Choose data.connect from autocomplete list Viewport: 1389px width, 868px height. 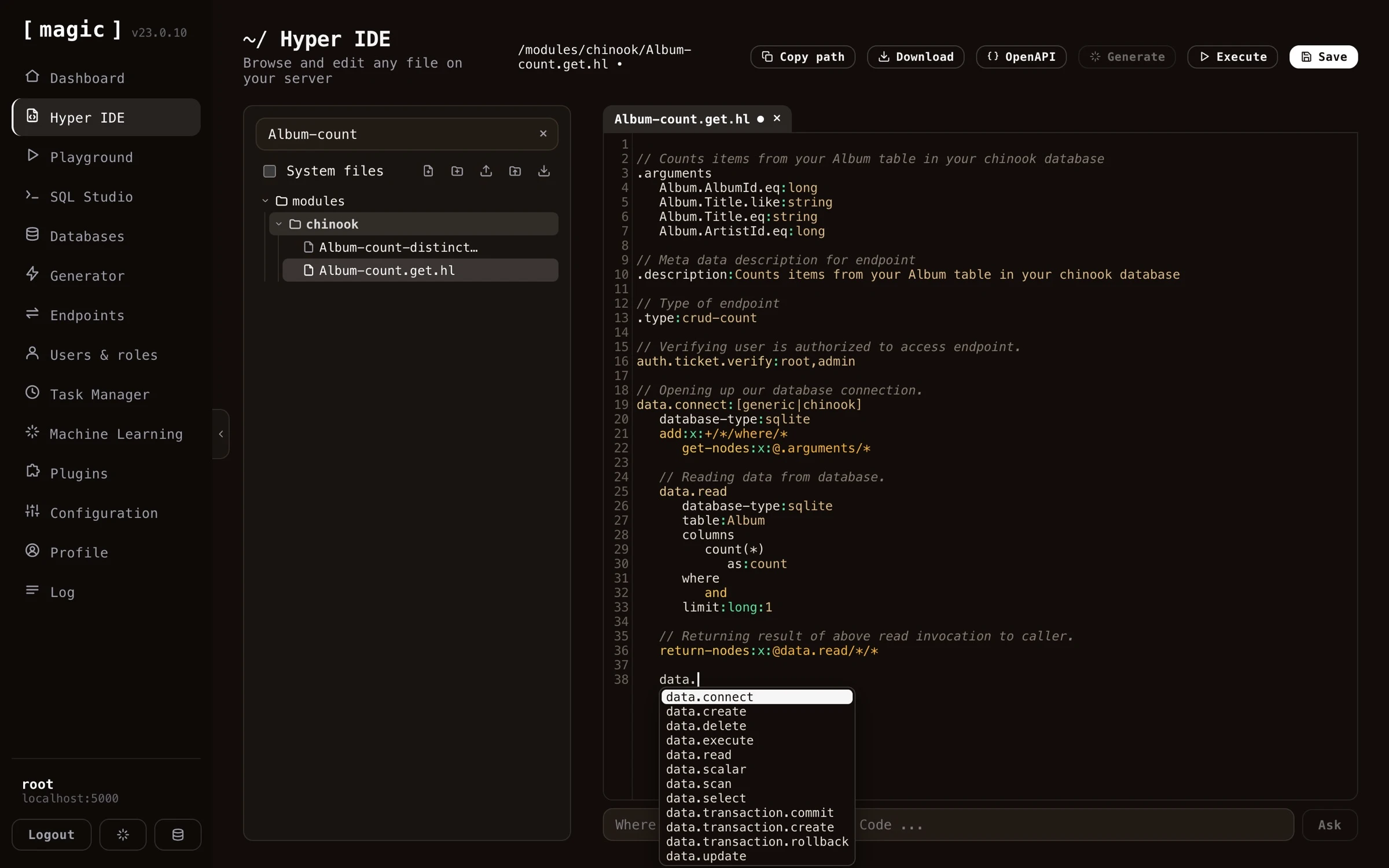click(x=757, y=697)
